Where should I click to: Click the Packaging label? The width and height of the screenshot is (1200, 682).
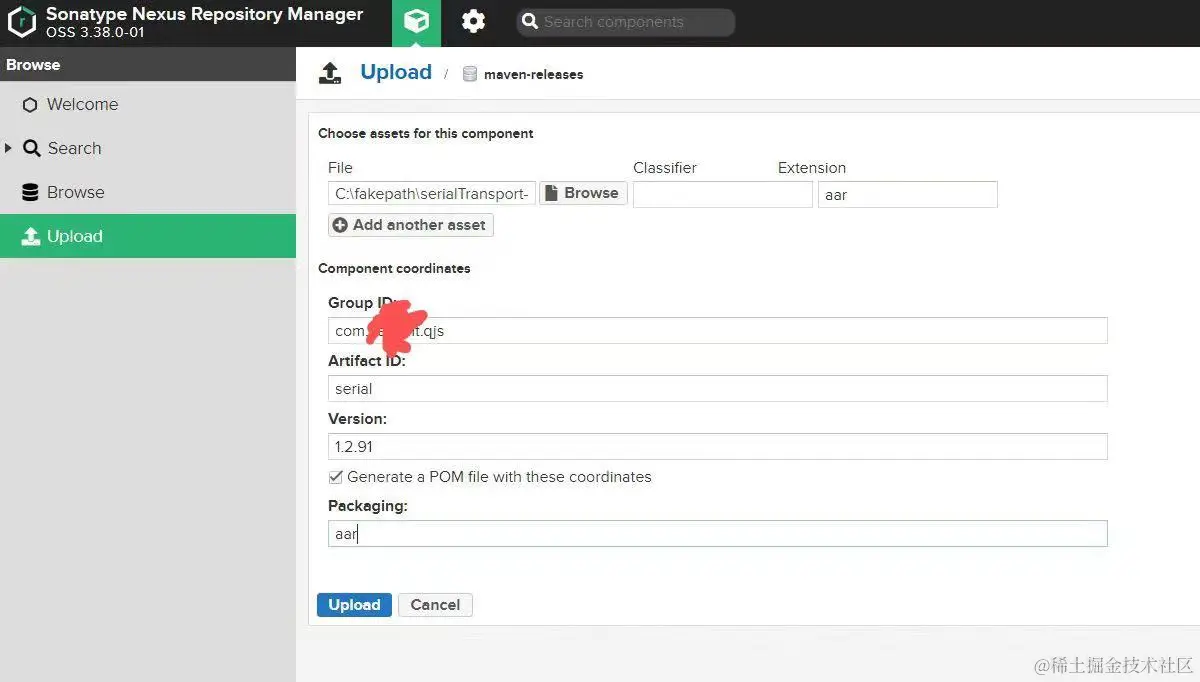[x=368, y=506]
